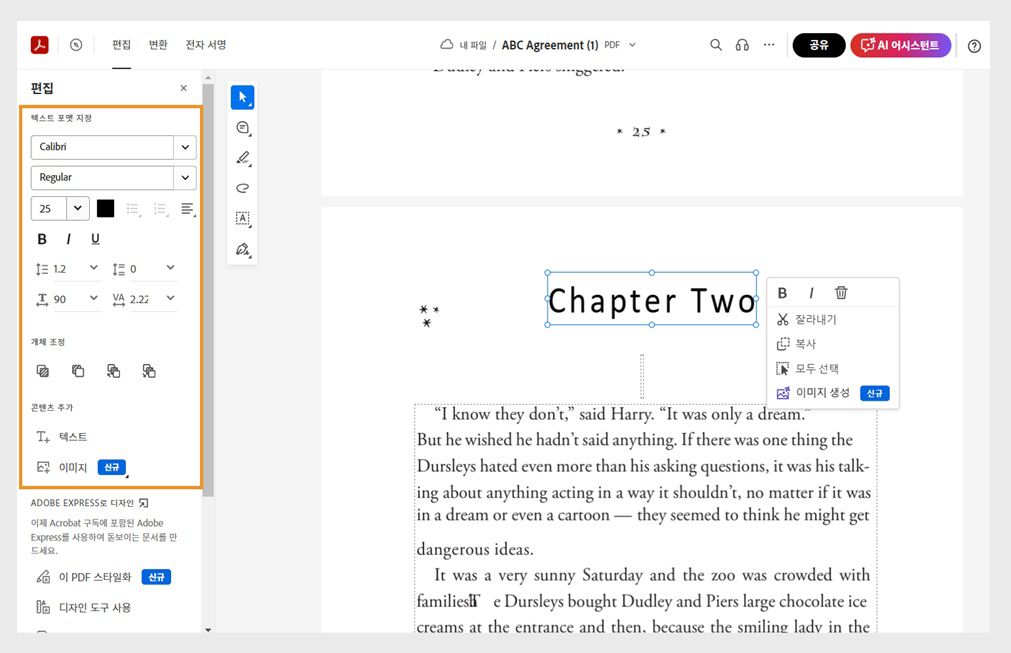Screen dimensions: 1011x653
Task: Switch to the 전자 서명 tab
Action: tap(206, 44)
